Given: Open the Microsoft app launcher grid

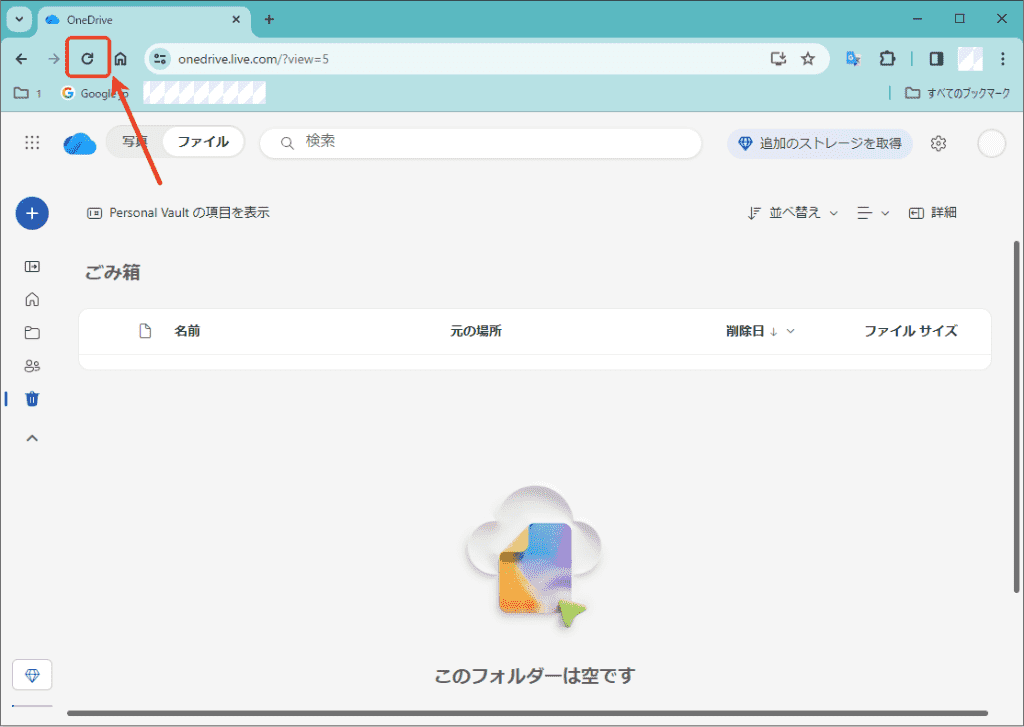Looking at the screenshot, I should click(x=32, y=143).
